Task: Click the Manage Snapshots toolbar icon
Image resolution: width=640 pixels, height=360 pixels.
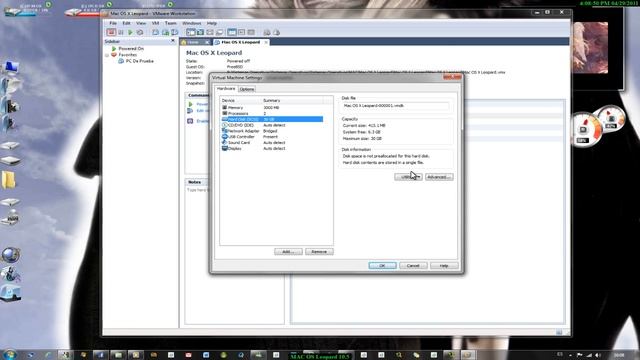Action: click(x=175, y=32)
